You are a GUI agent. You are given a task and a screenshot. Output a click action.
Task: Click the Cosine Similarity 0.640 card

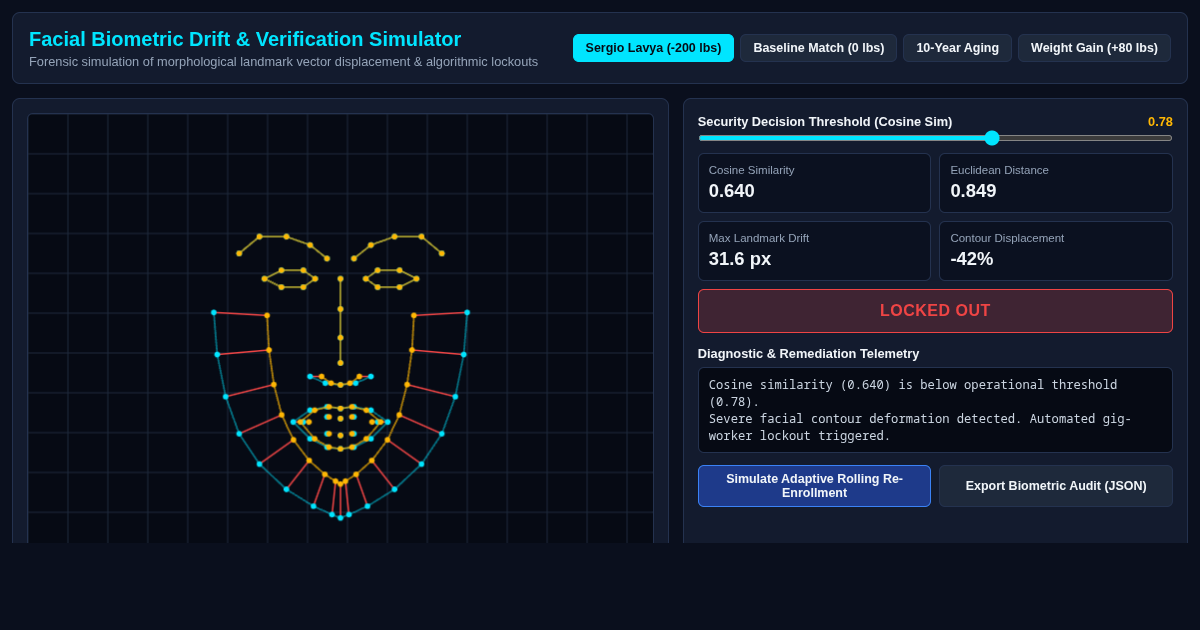coord(814,183)
